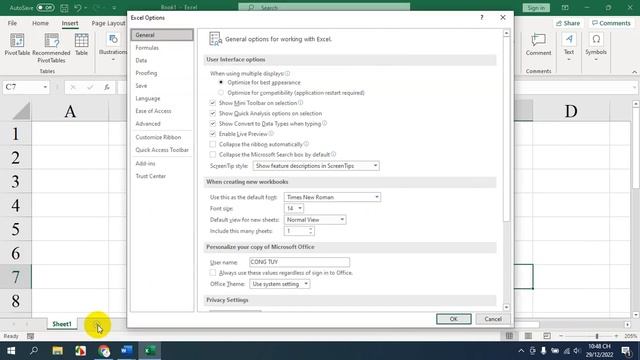The height and width of the screenshot is (360, 640).
Task: Select Optimize for best appearance
Action: [221, 82]
